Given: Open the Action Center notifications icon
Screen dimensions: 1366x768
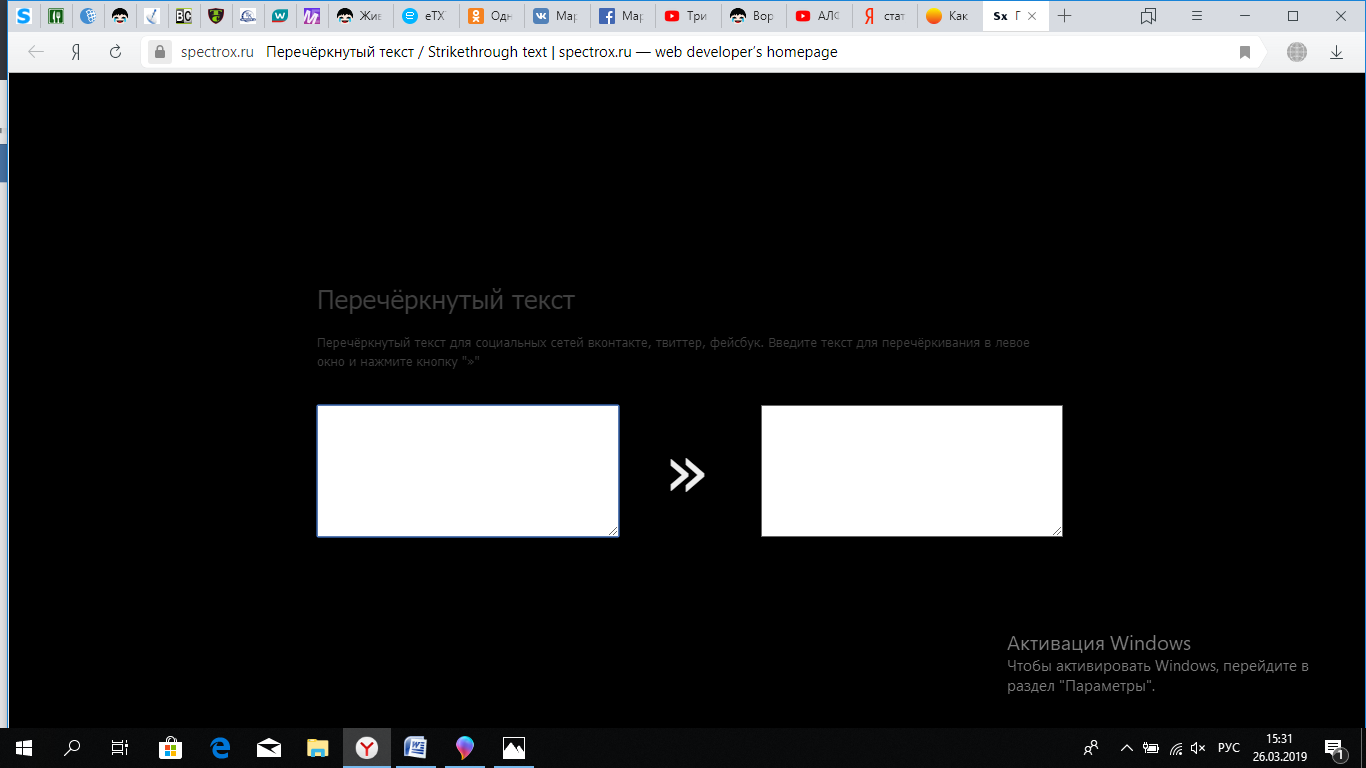Looking at the screenshot, I should [1334, 747].
